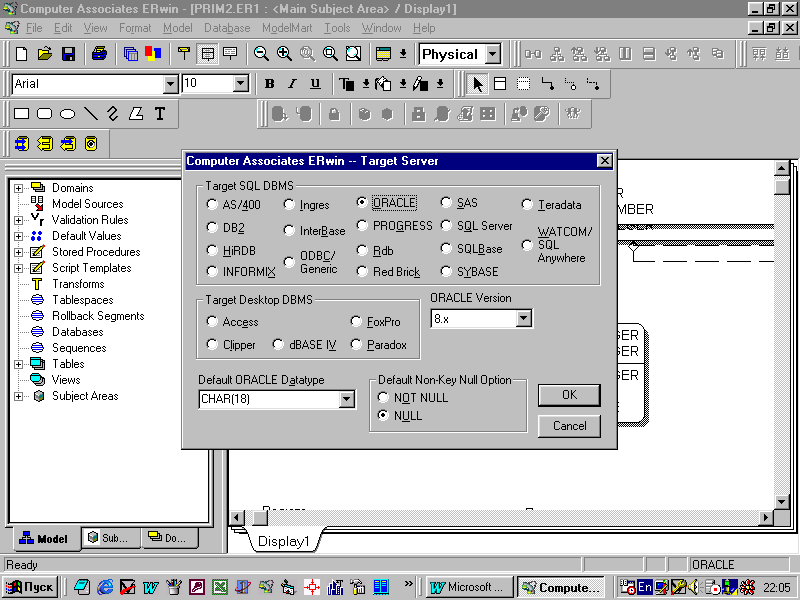
Task: Toggle Italic formatting button
Action: pos(292,84)
